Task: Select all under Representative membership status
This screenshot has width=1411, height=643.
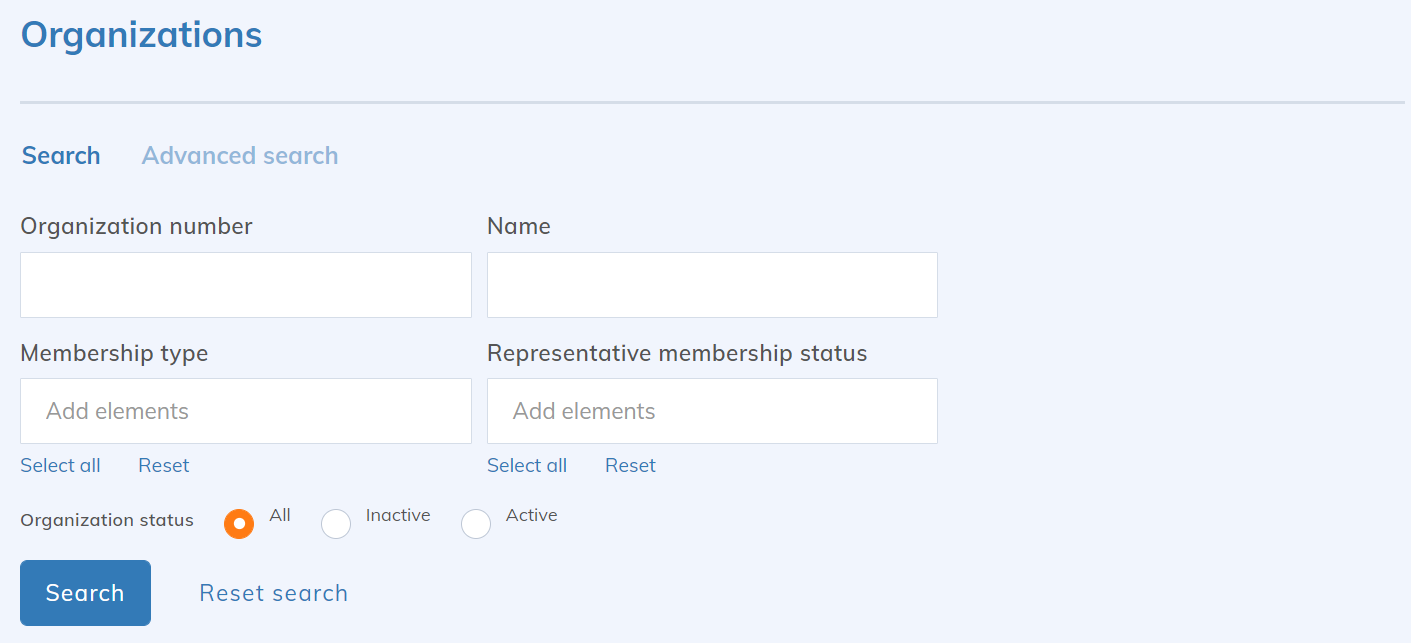Action: pos(527,466)
